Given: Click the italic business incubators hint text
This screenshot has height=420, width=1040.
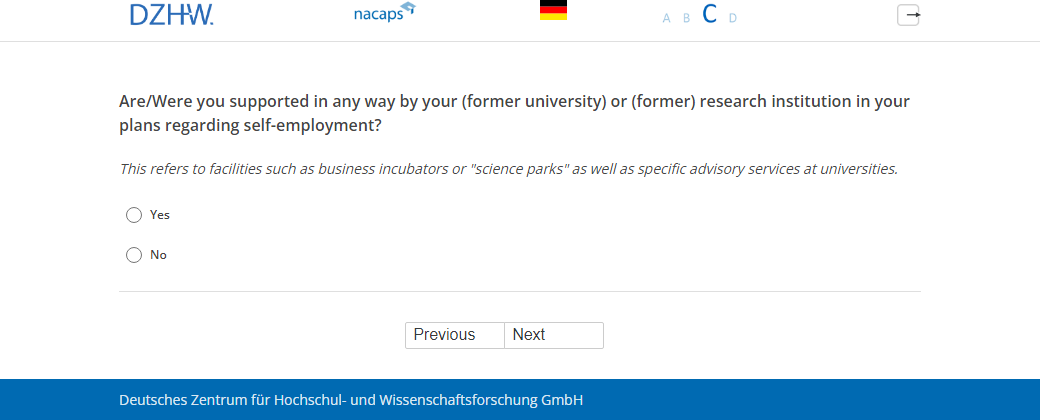Looking at the screenshot, I should pyautogui.click(x=508, y=169).
